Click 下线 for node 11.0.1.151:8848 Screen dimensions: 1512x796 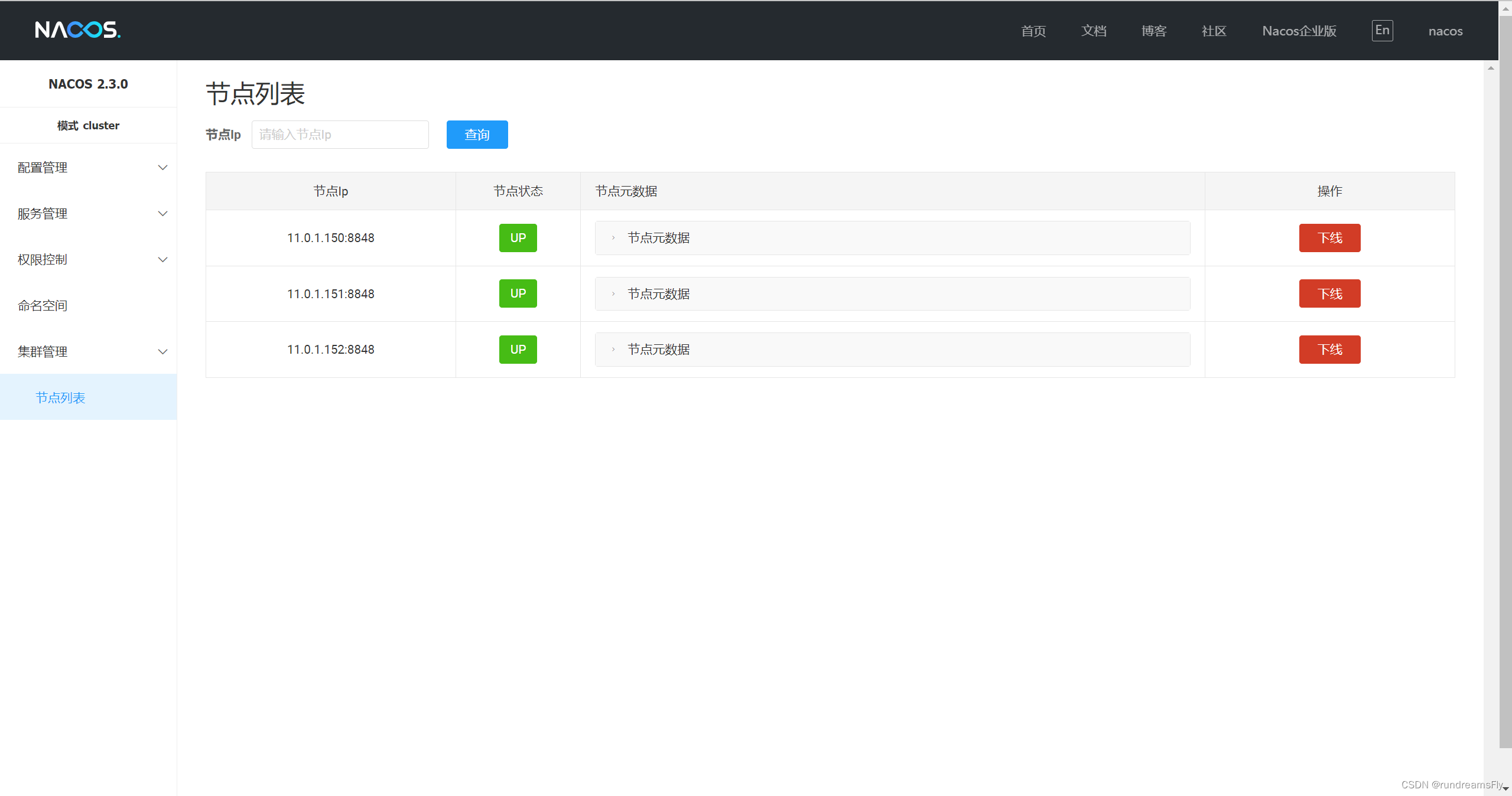click(x=1329, y=294)
